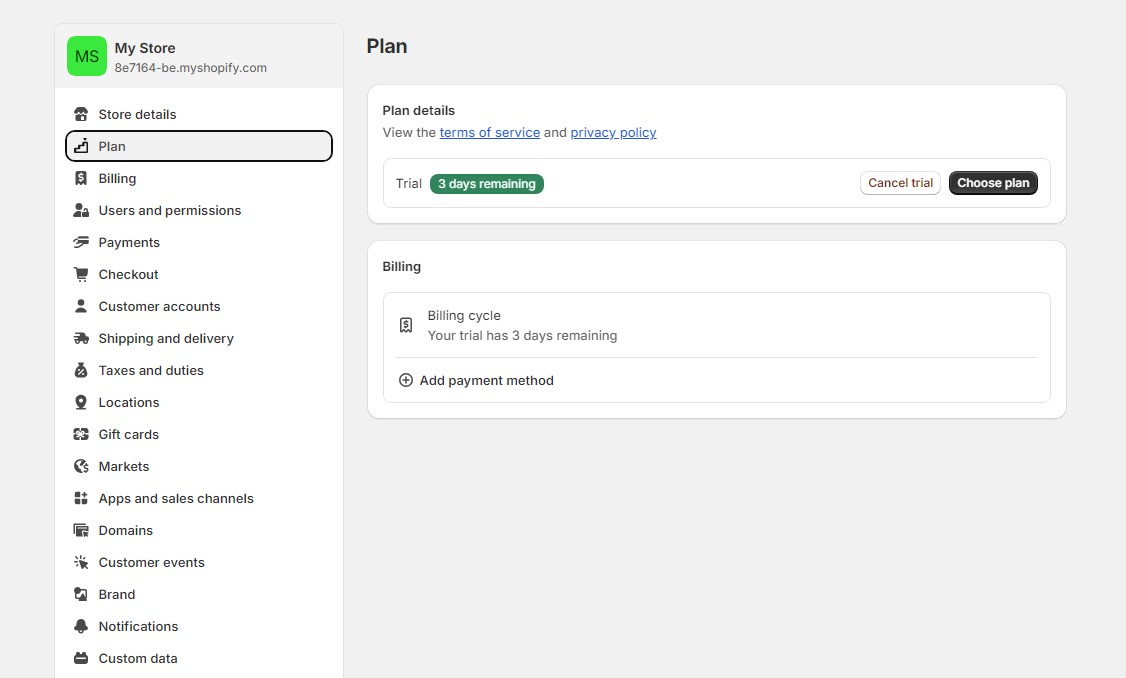This screenshot has height=678, width=1126.
Task: Open Users and permissions
Action: [x=199, y=210]
